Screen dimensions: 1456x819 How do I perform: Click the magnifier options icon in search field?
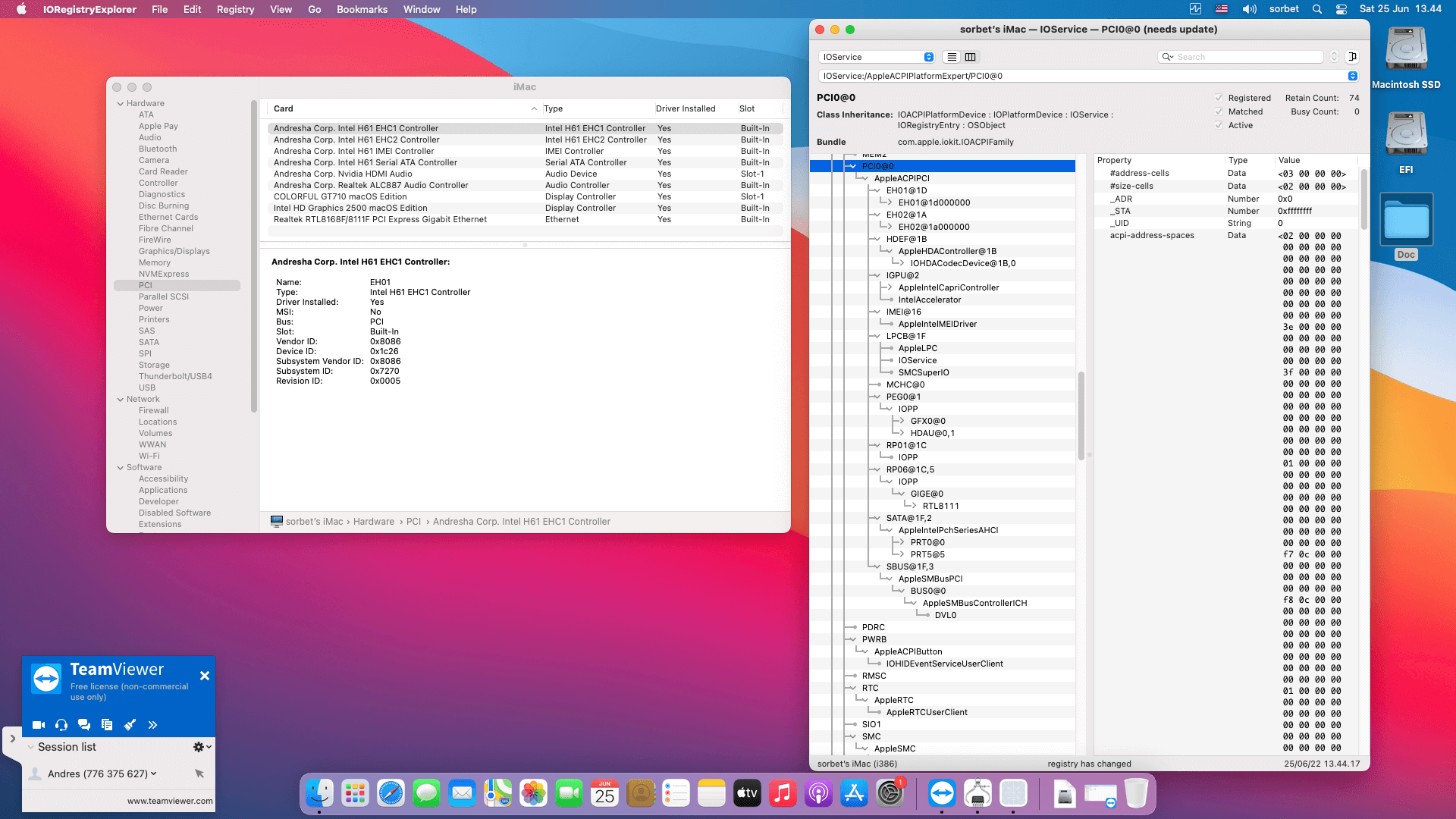click(x=1168, y=57)
